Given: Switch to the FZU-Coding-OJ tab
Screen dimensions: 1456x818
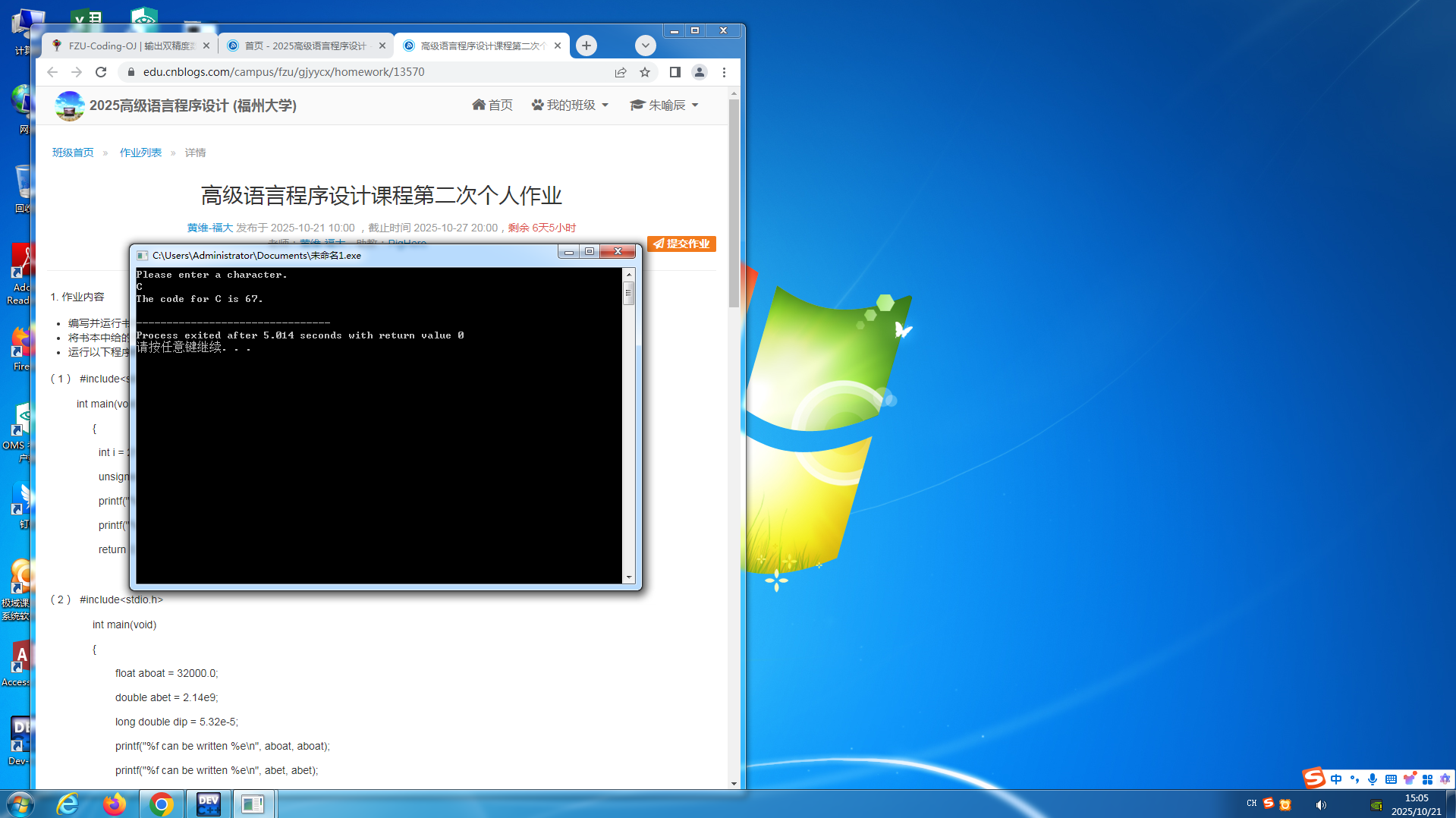Looking at the screenshot, I should click(x=131, y=46).
